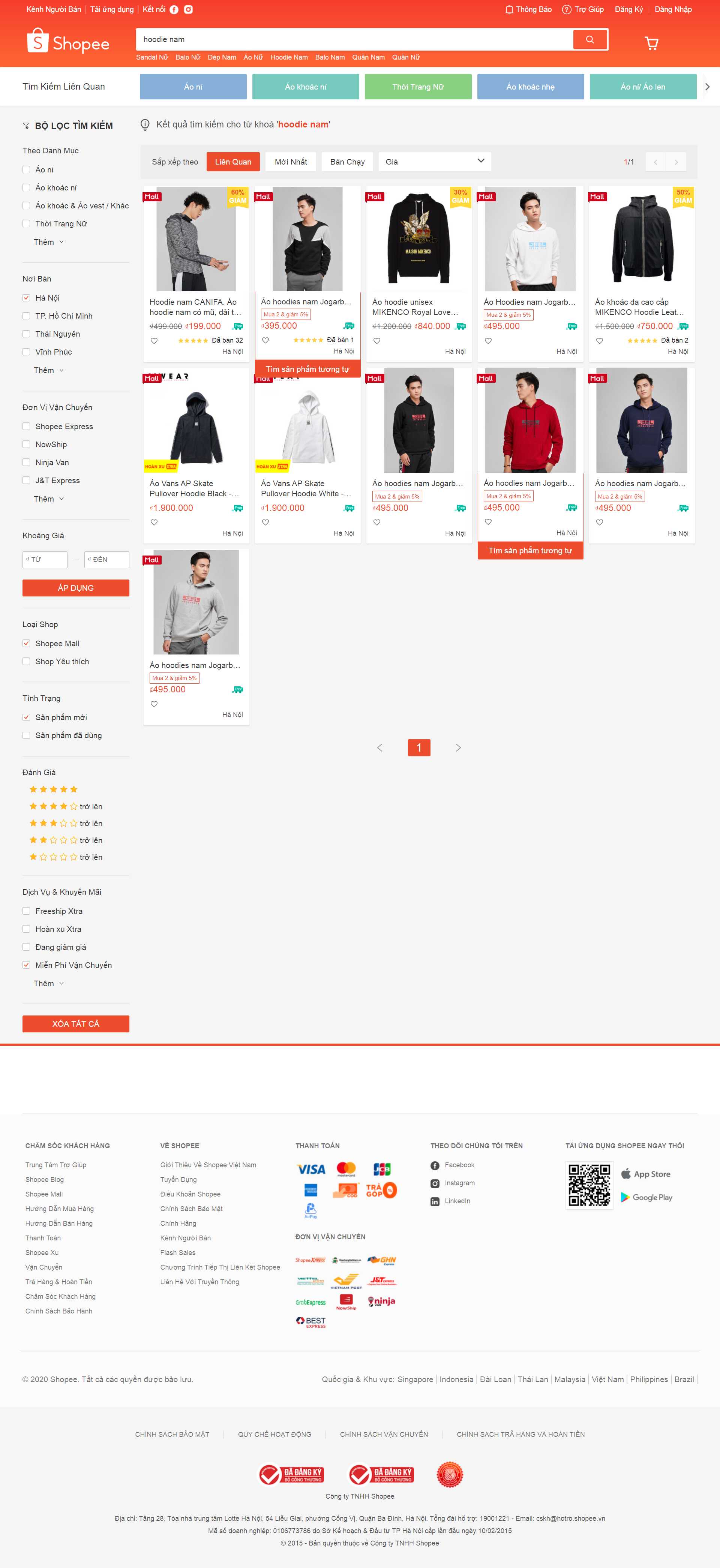
Task: Go to next results page arrow in sort bar
Action: click(676, 162)
